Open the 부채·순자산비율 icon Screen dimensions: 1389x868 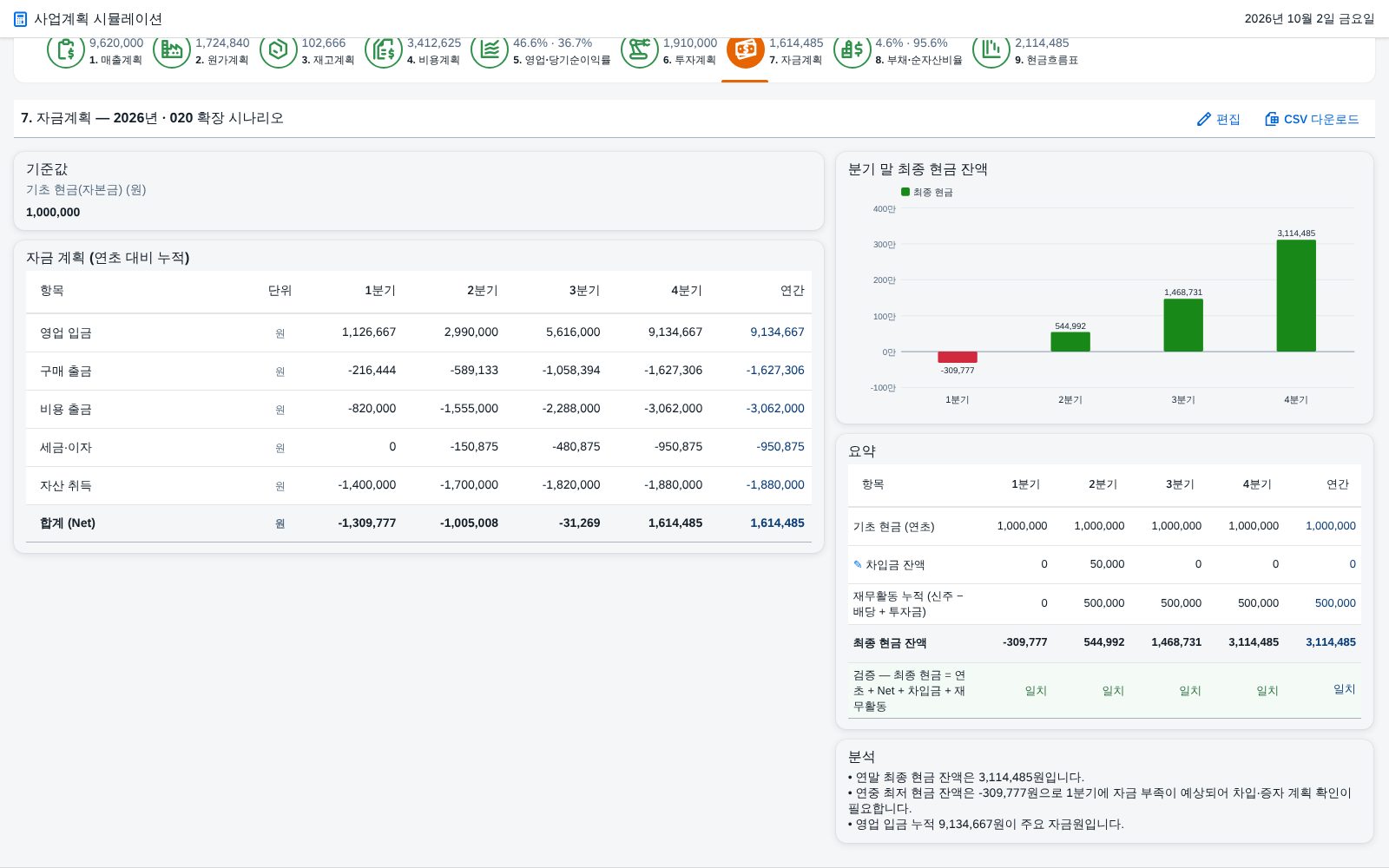click(852, 50)
